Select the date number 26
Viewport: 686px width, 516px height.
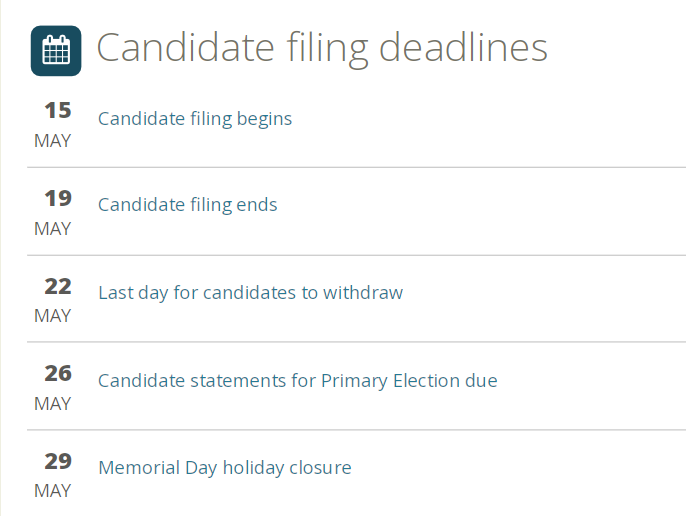point(58,374)
